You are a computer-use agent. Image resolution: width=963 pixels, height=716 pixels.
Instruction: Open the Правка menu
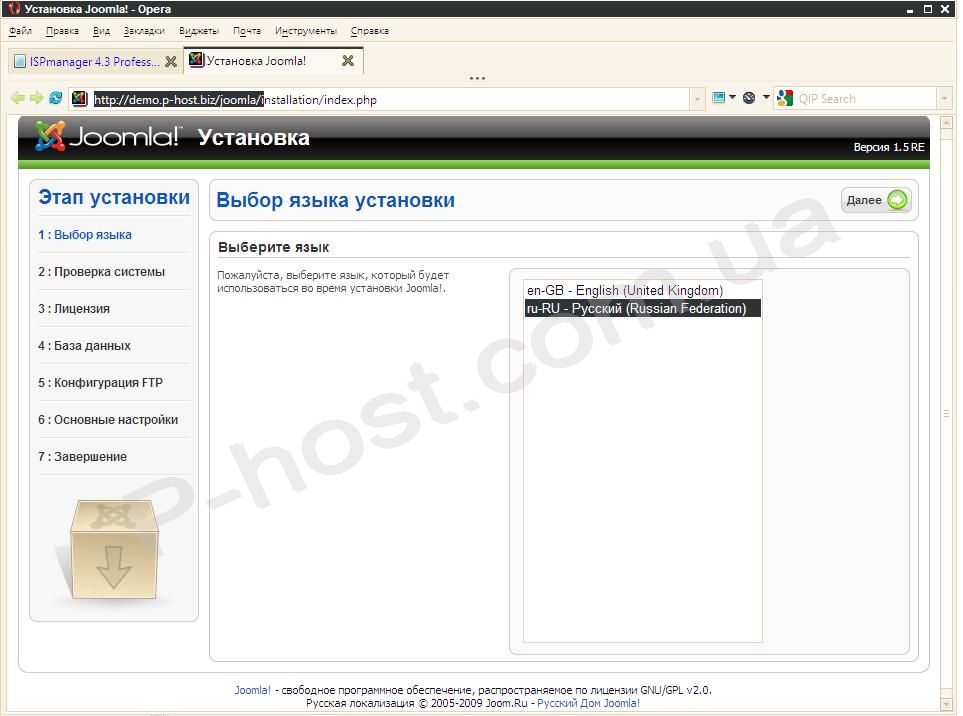[x=62, y=31]
